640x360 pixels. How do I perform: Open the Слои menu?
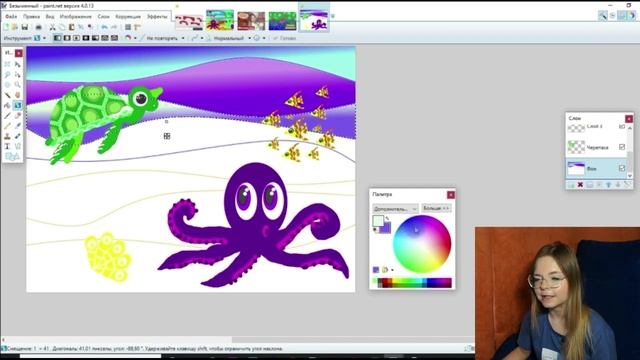click(x=104, y=17)
